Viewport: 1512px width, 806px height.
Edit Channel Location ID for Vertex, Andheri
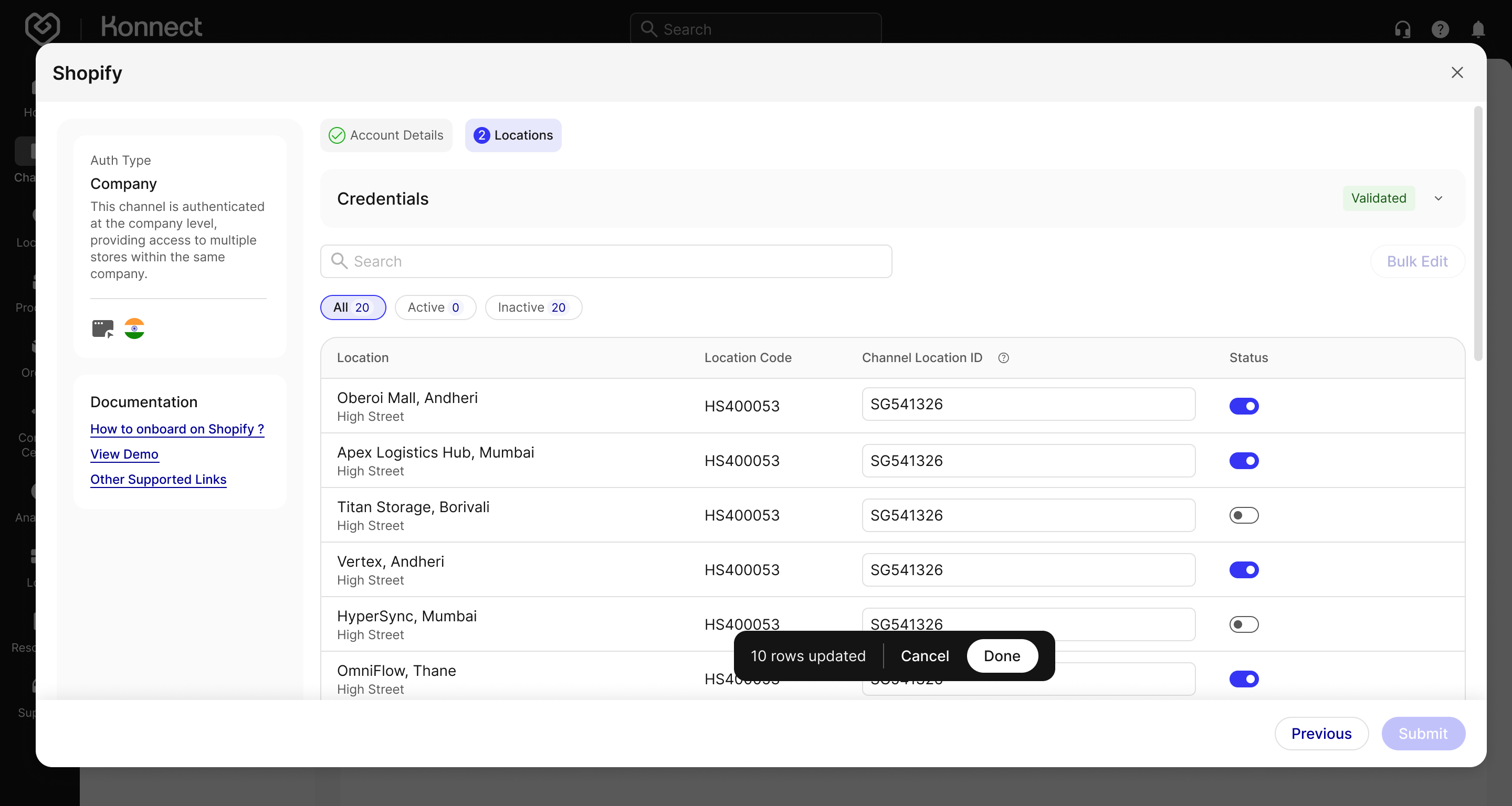tap(1028, 569)
